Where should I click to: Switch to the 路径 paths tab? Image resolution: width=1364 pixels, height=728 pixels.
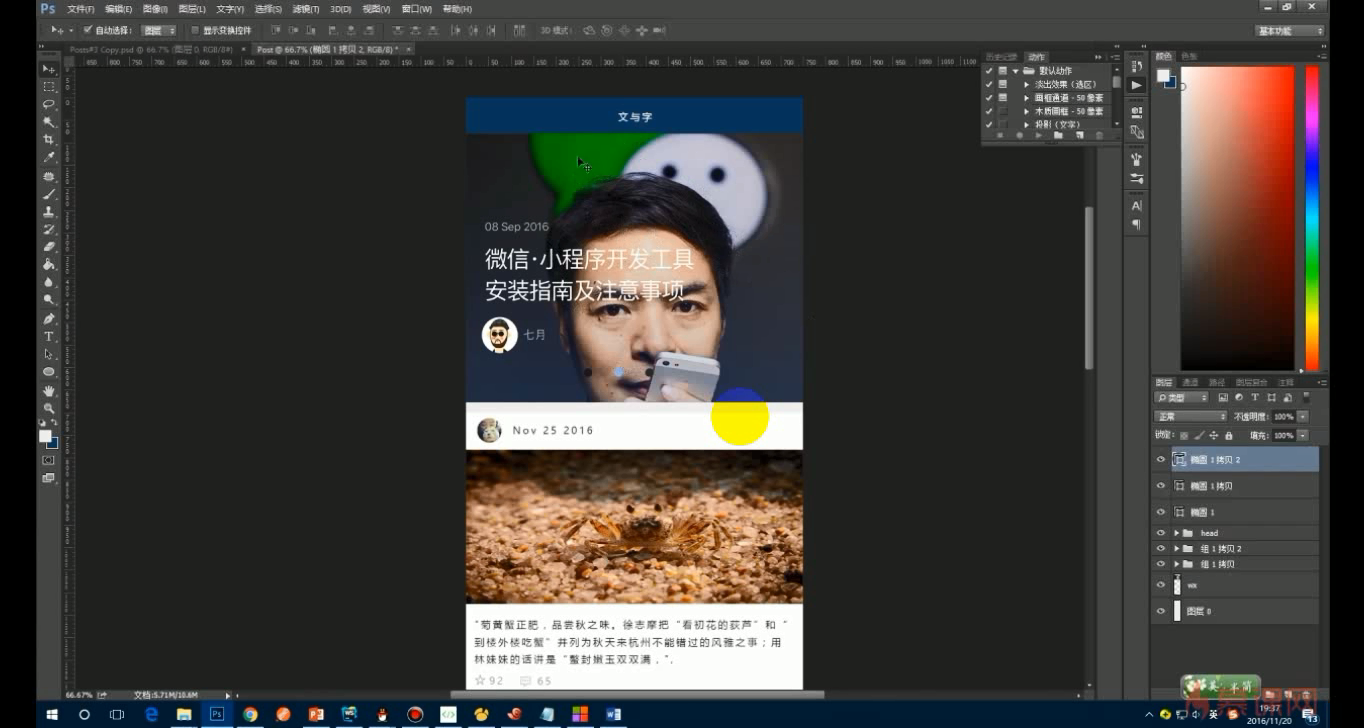[x=1216, y=382]
